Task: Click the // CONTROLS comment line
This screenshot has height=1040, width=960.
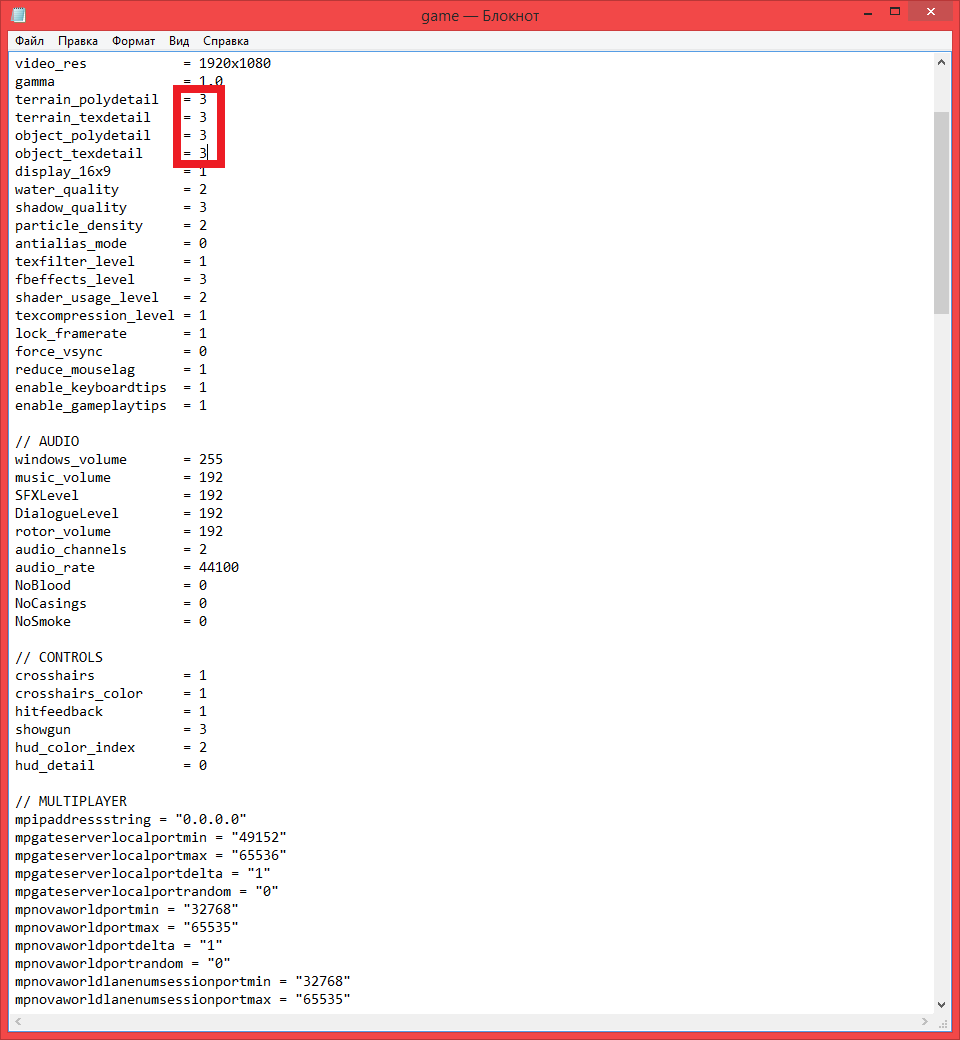Action: coord(59,657)
